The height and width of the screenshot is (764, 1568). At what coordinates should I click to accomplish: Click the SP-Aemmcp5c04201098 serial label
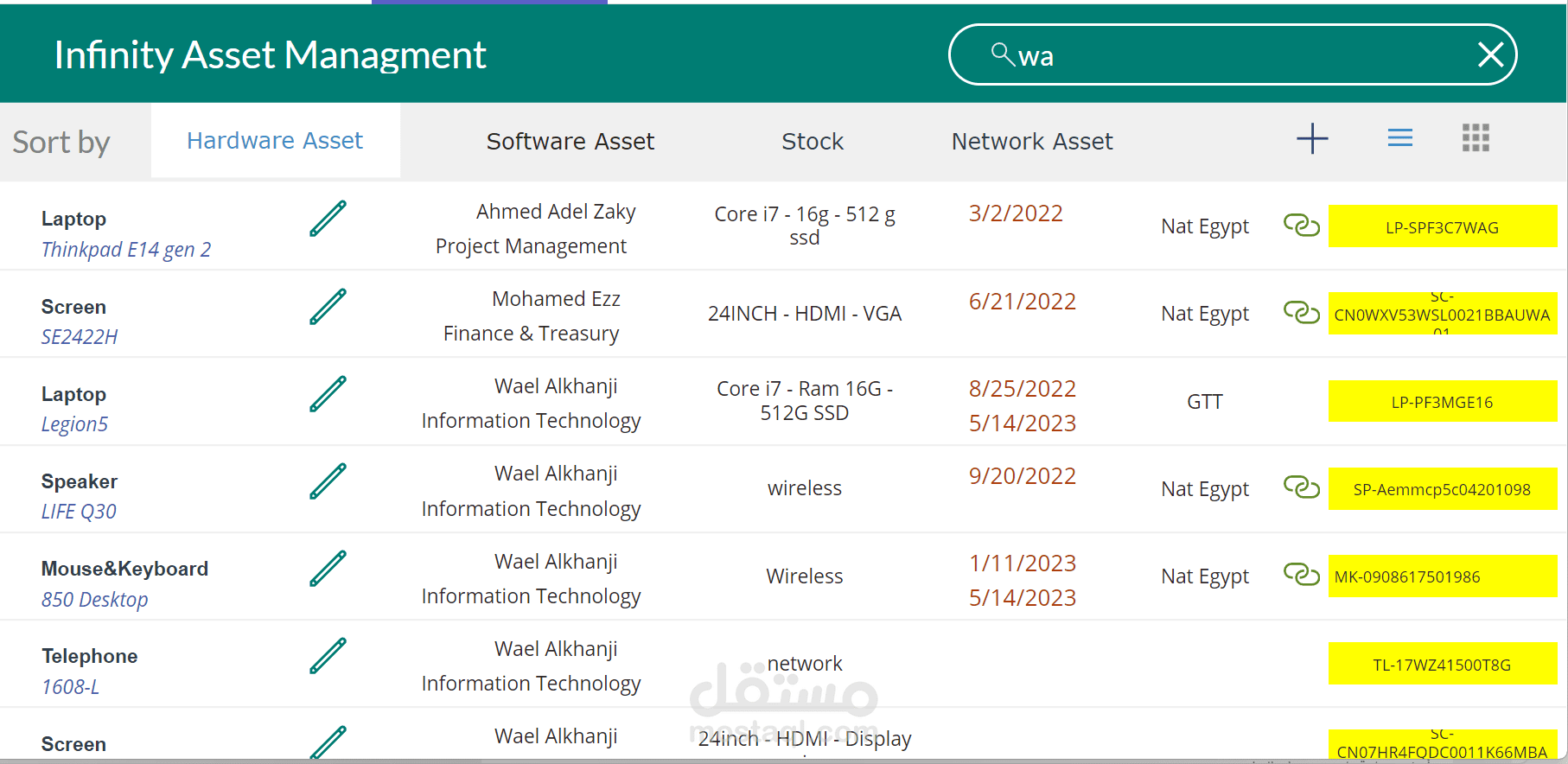1442,489
